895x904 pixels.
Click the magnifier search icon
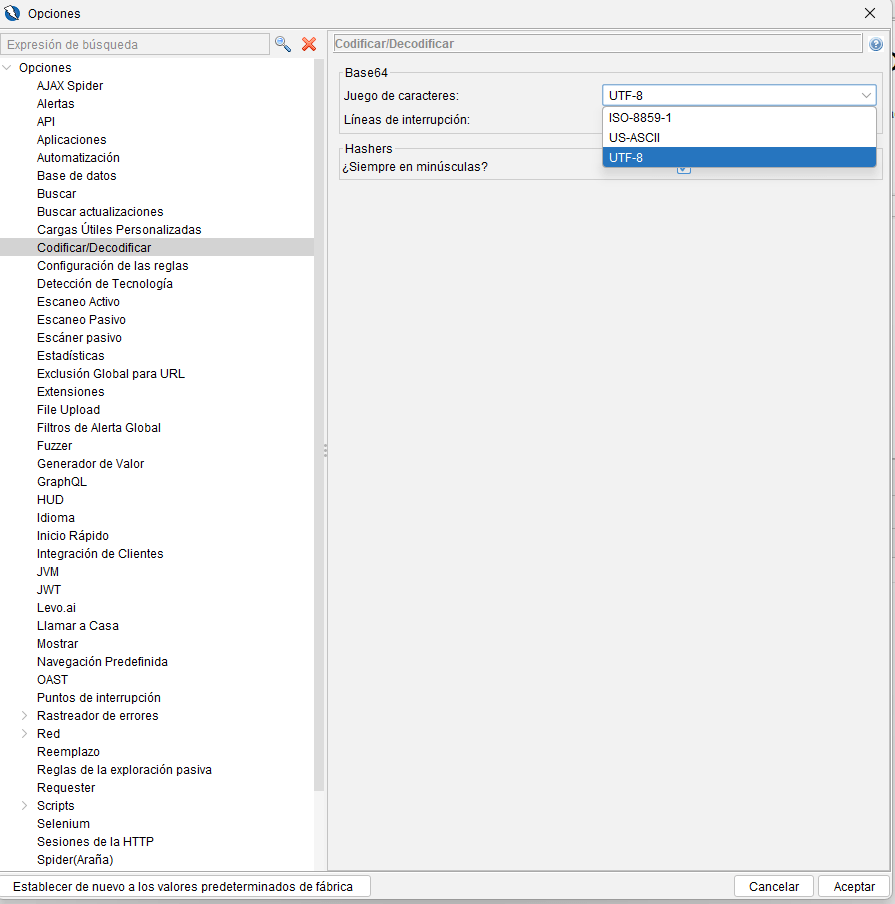[x=283, y=44]
